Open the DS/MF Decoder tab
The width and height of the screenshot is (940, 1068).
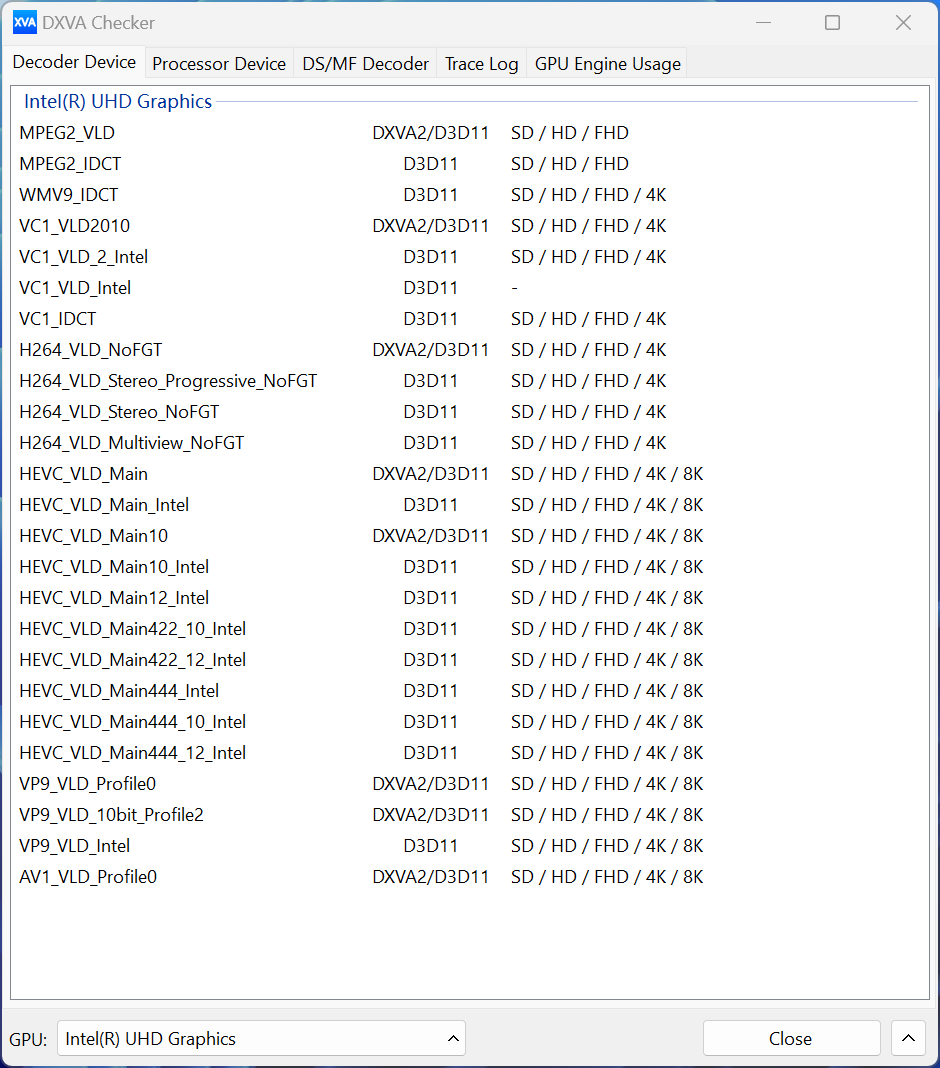pyautogui.click(x=365, y=63)
